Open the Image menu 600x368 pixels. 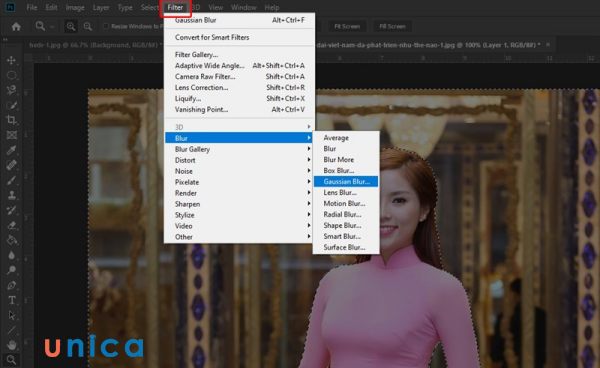[x=75, y=8]
